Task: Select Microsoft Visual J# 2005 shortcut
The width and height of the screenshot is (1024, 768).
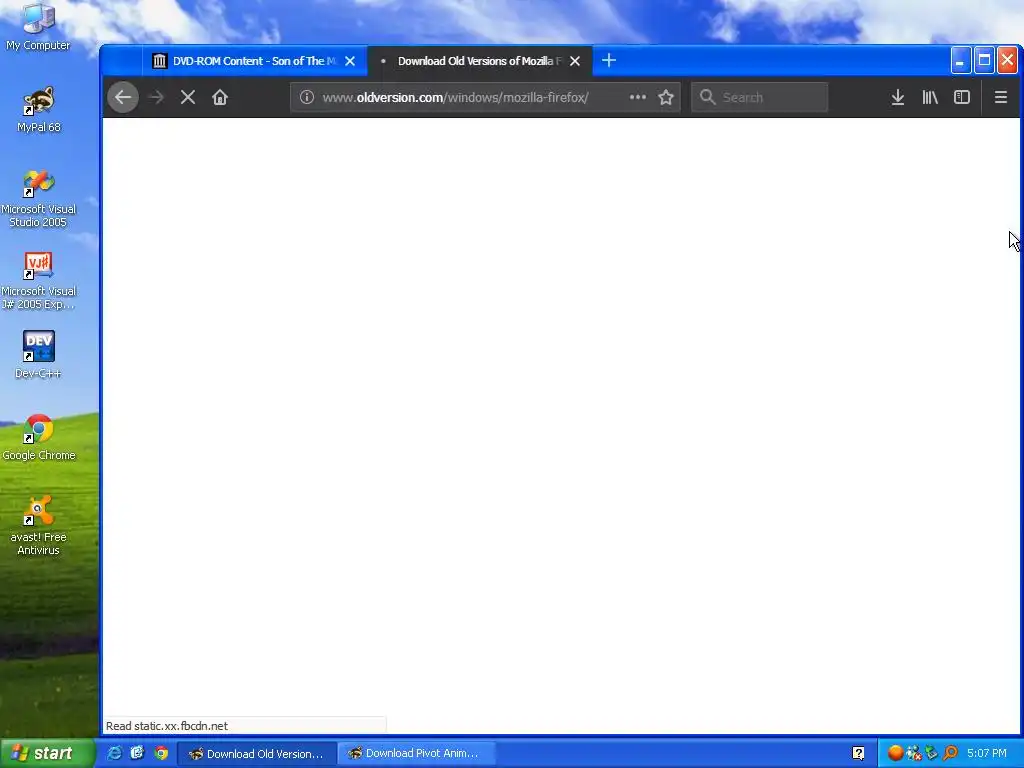Action: pos(39,281)
